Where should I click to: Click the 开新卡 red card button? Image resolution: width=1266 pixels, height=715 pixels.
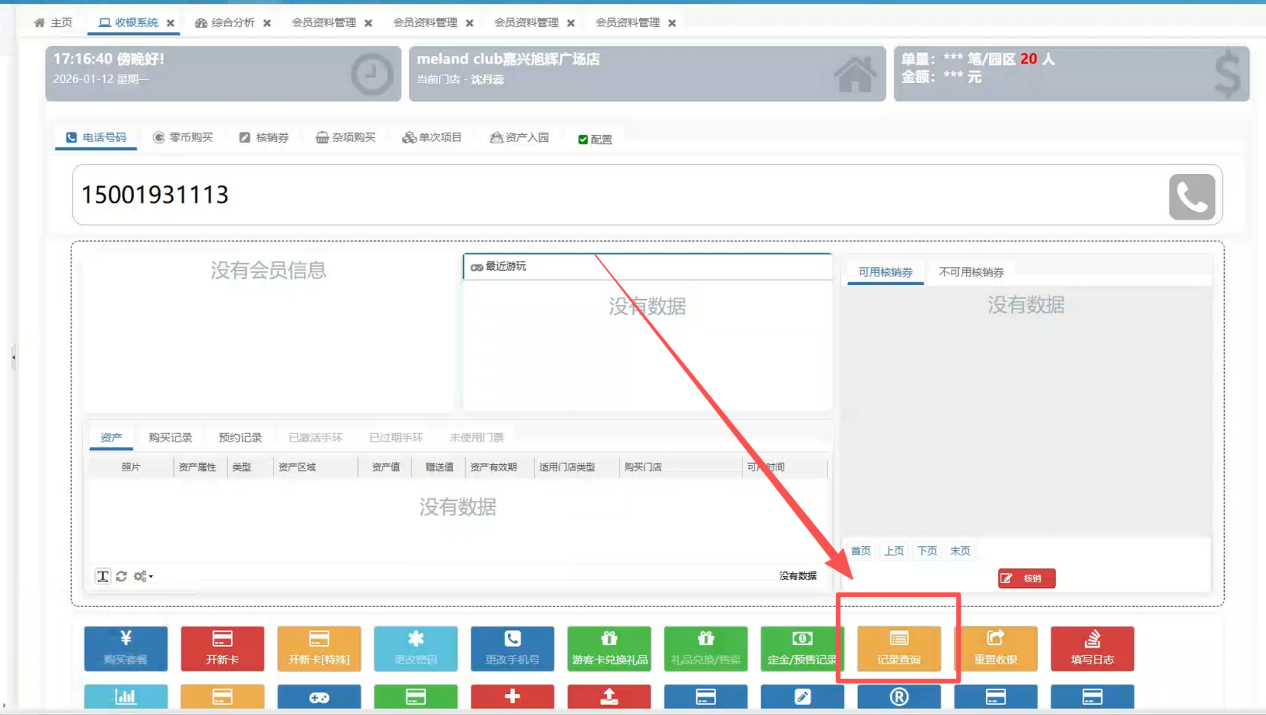[222, 648]
